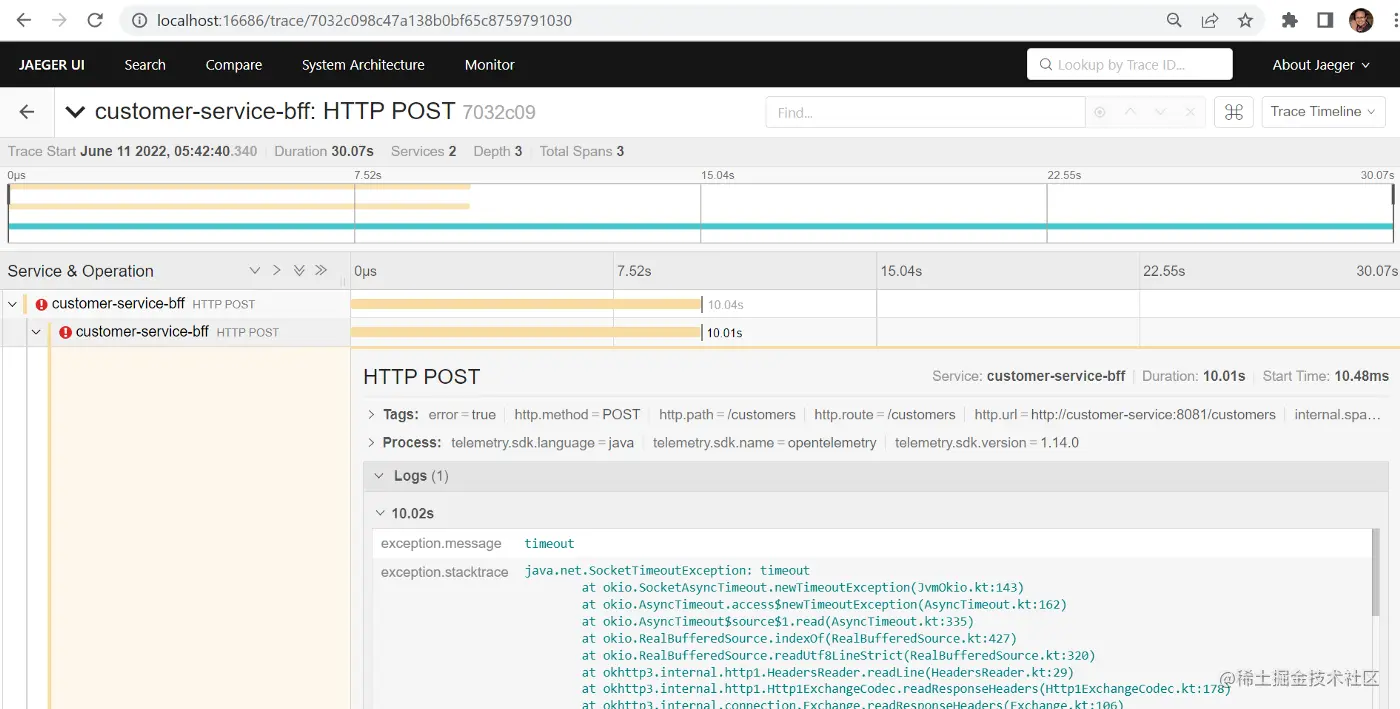
Task: Collapse trace header chevron beside title
Action: [x=75, y=112]
